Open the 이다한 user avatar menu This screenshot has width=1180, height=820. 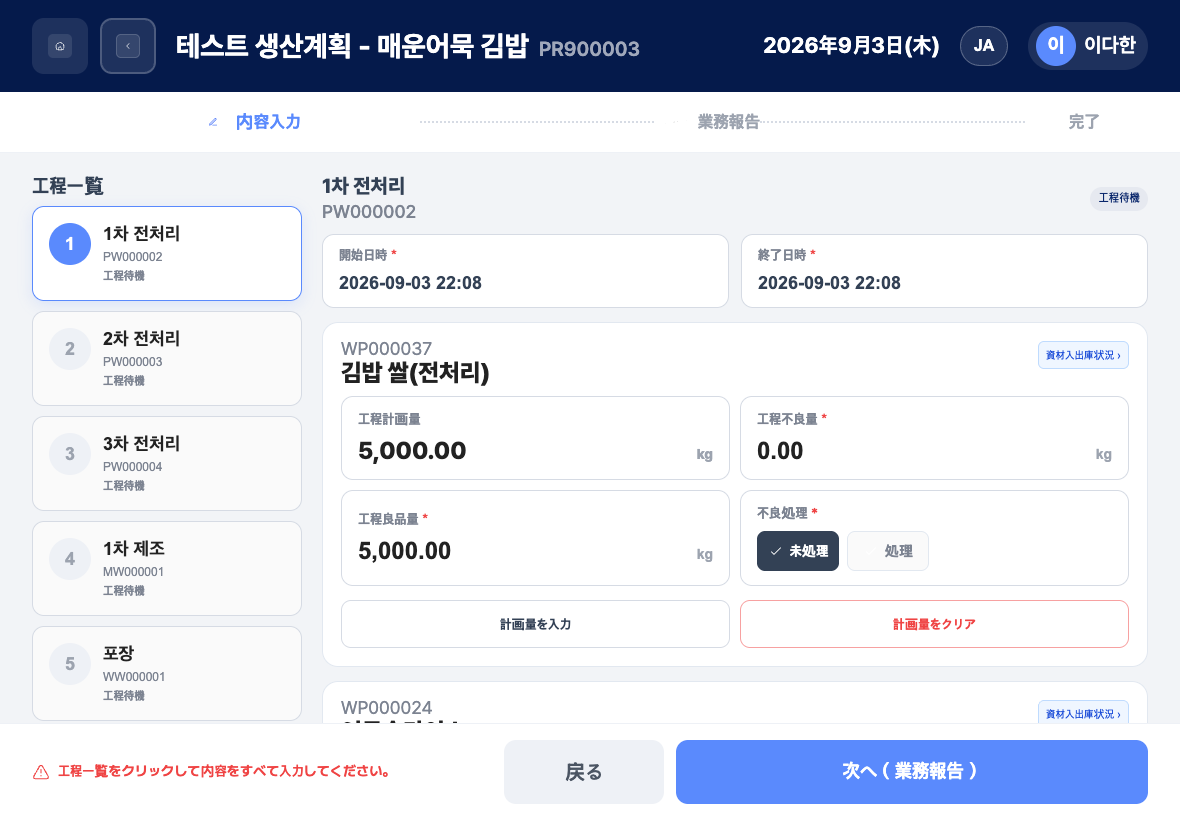pyautogui.click(x=1087, y=46)
